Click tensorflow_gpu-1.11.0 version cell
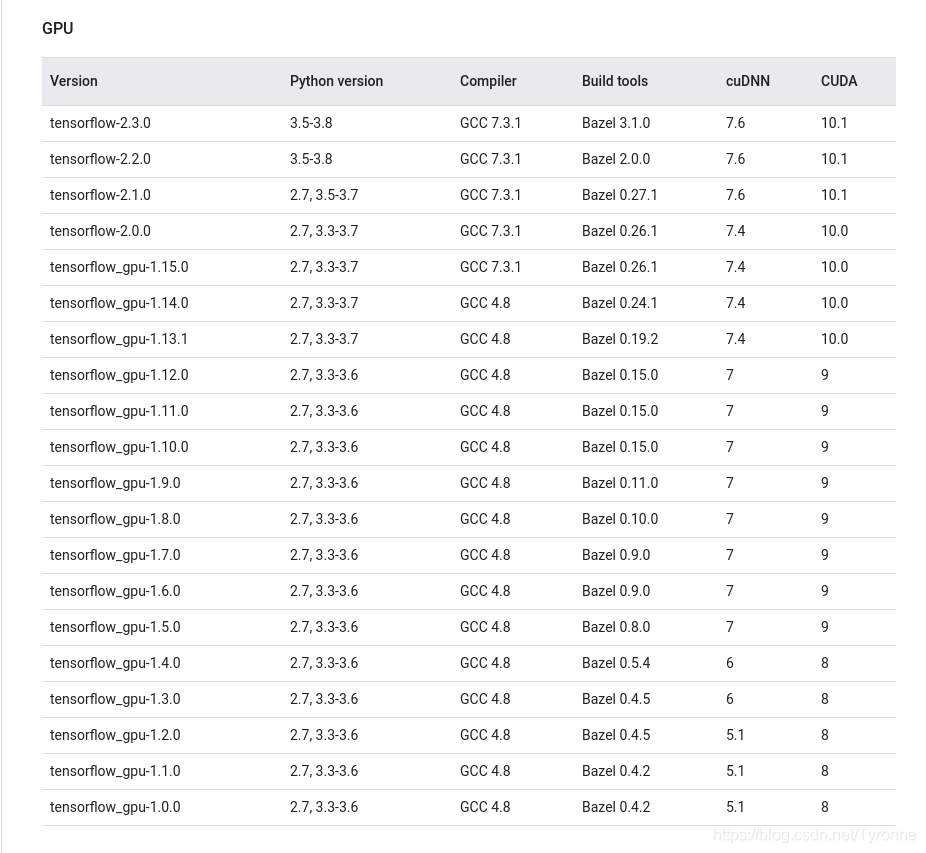Viewport: 926px width, 853px height. click(119, 411)
